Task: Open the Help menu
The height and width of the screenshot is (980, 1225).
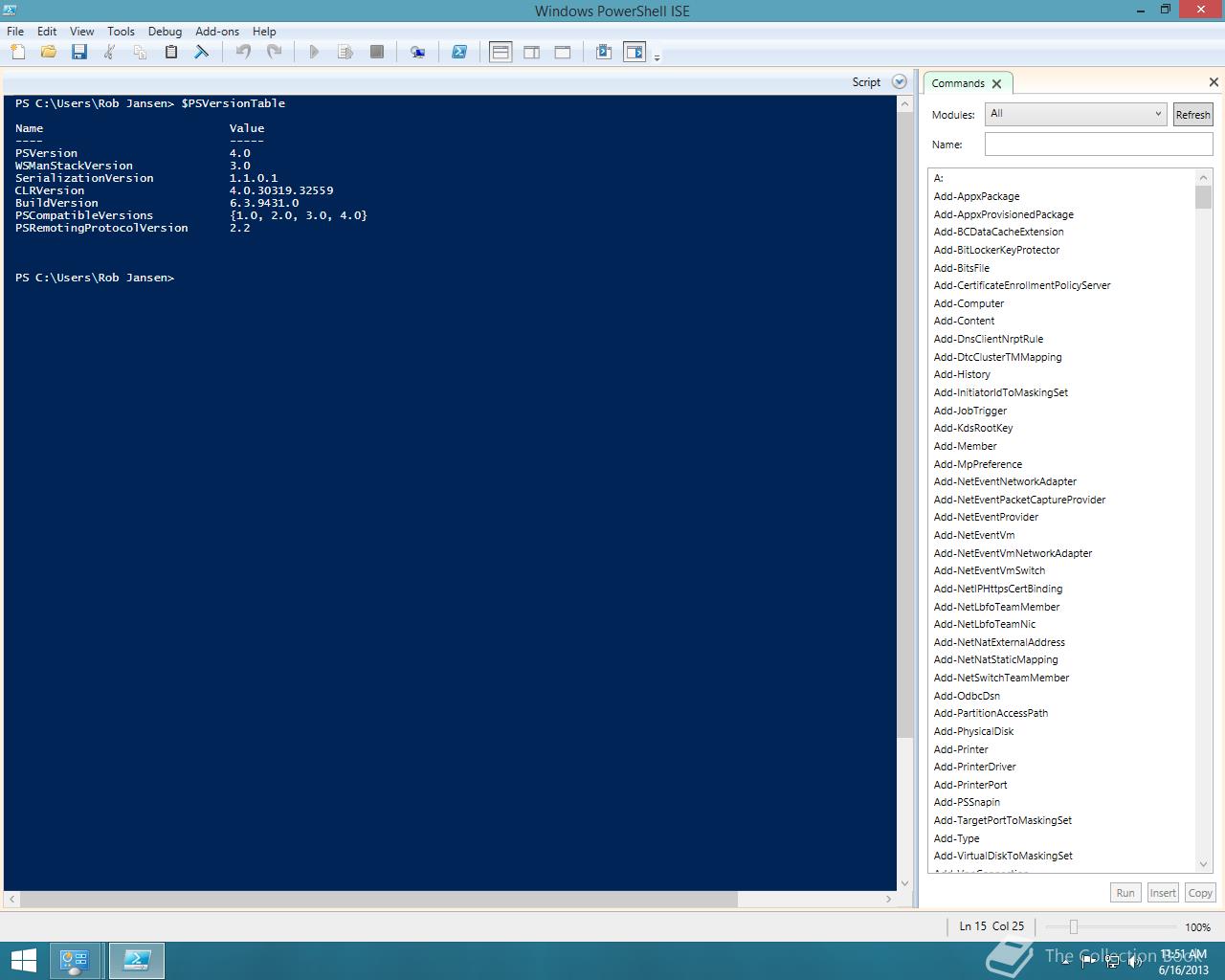Action: (264, 31)
